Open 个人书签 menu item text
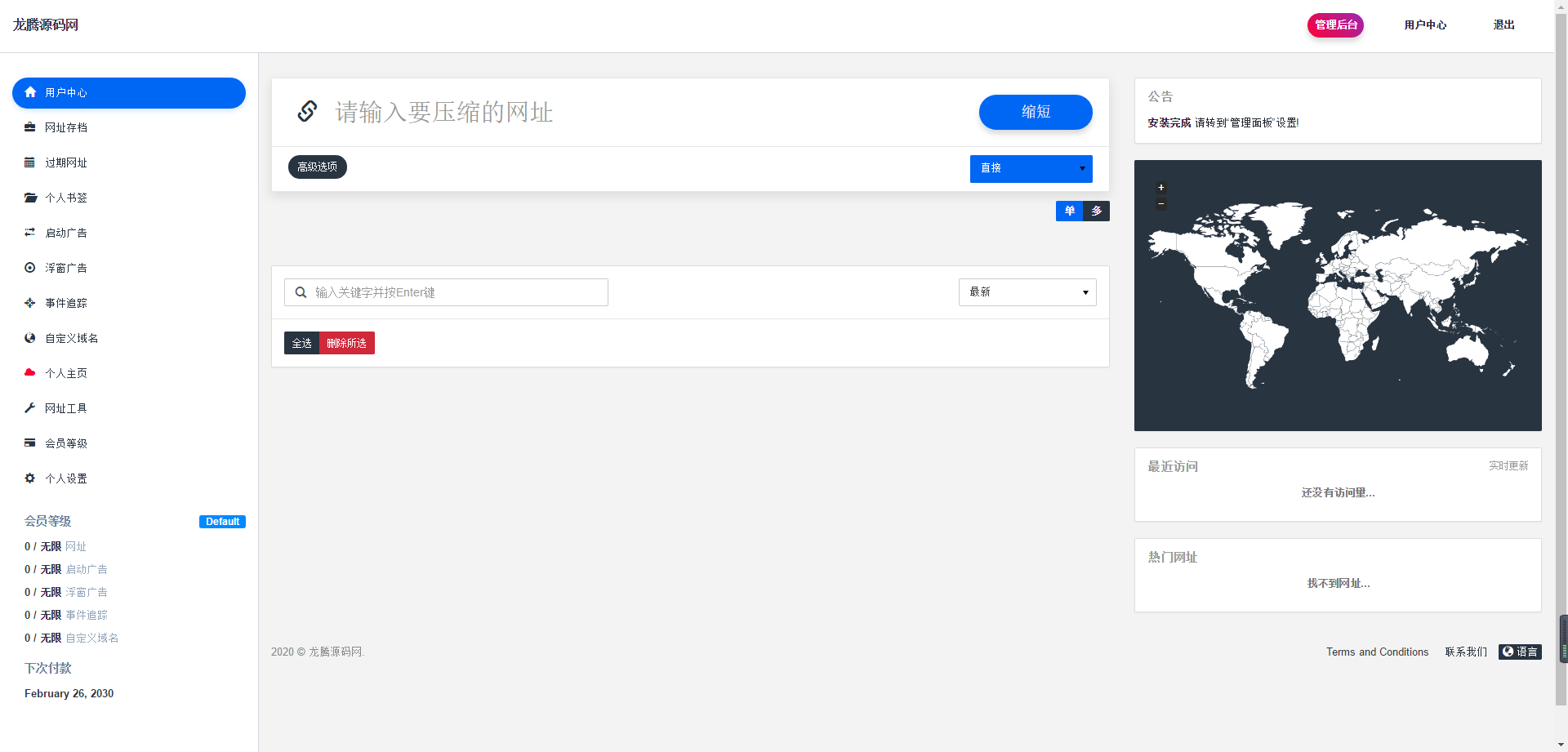 pos(66,198)
